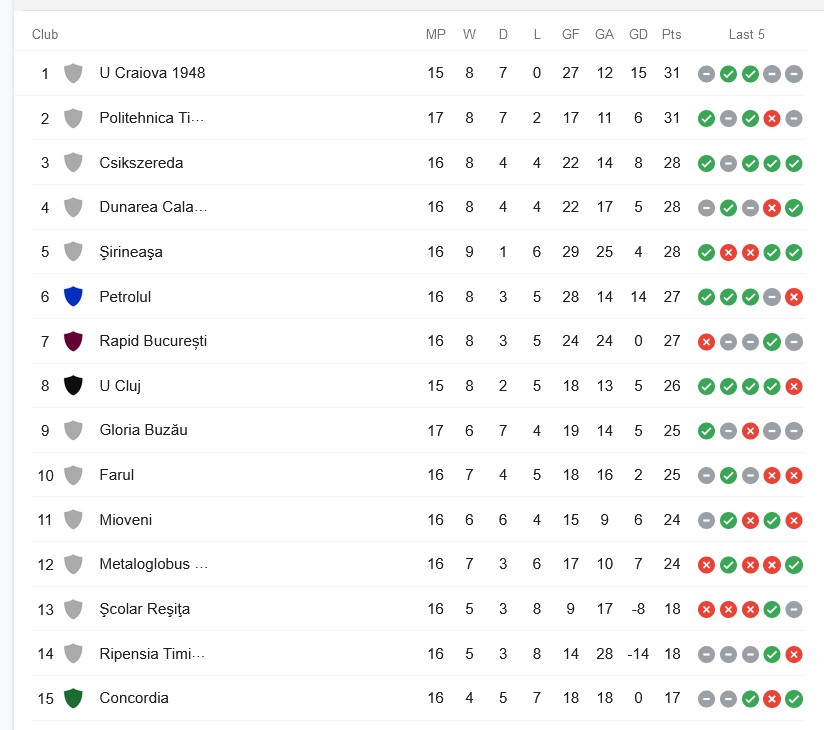Open the U Craiova 1948 team link
This screenshot has width=824, height=730.
pyautogui.click(x=152, y=73)
